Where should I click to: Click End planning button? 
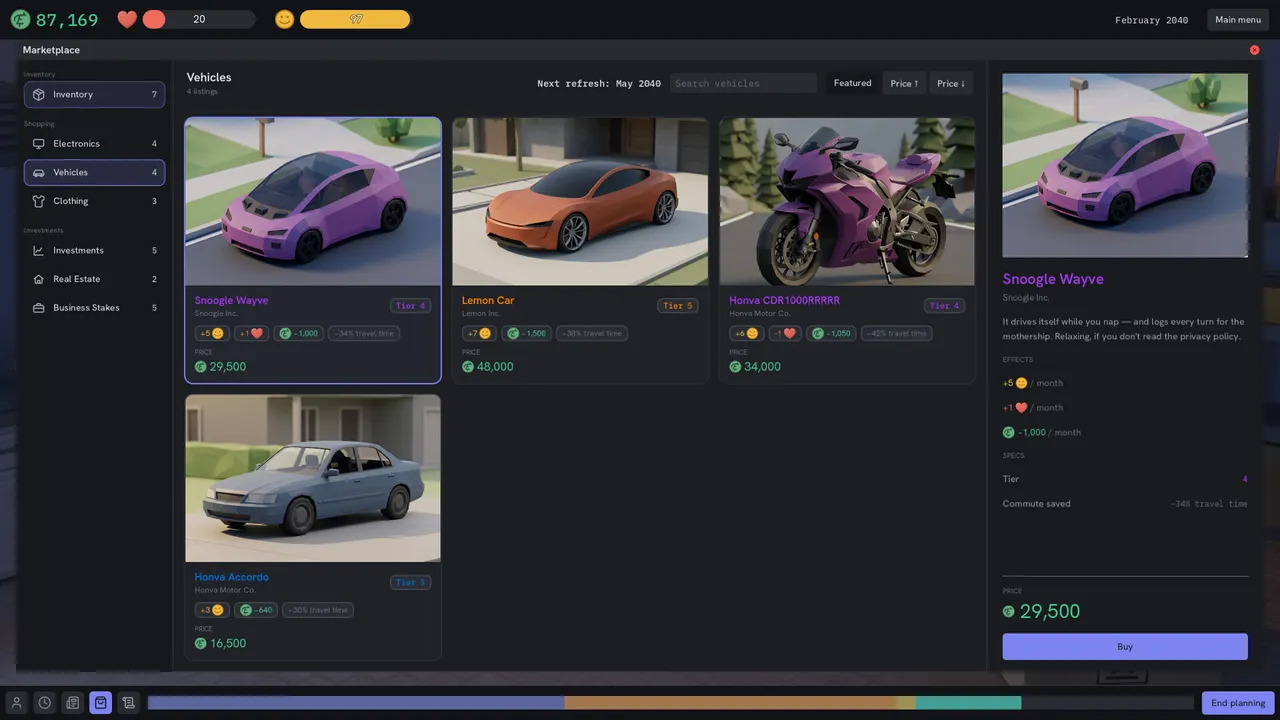tap(1238, 703)
